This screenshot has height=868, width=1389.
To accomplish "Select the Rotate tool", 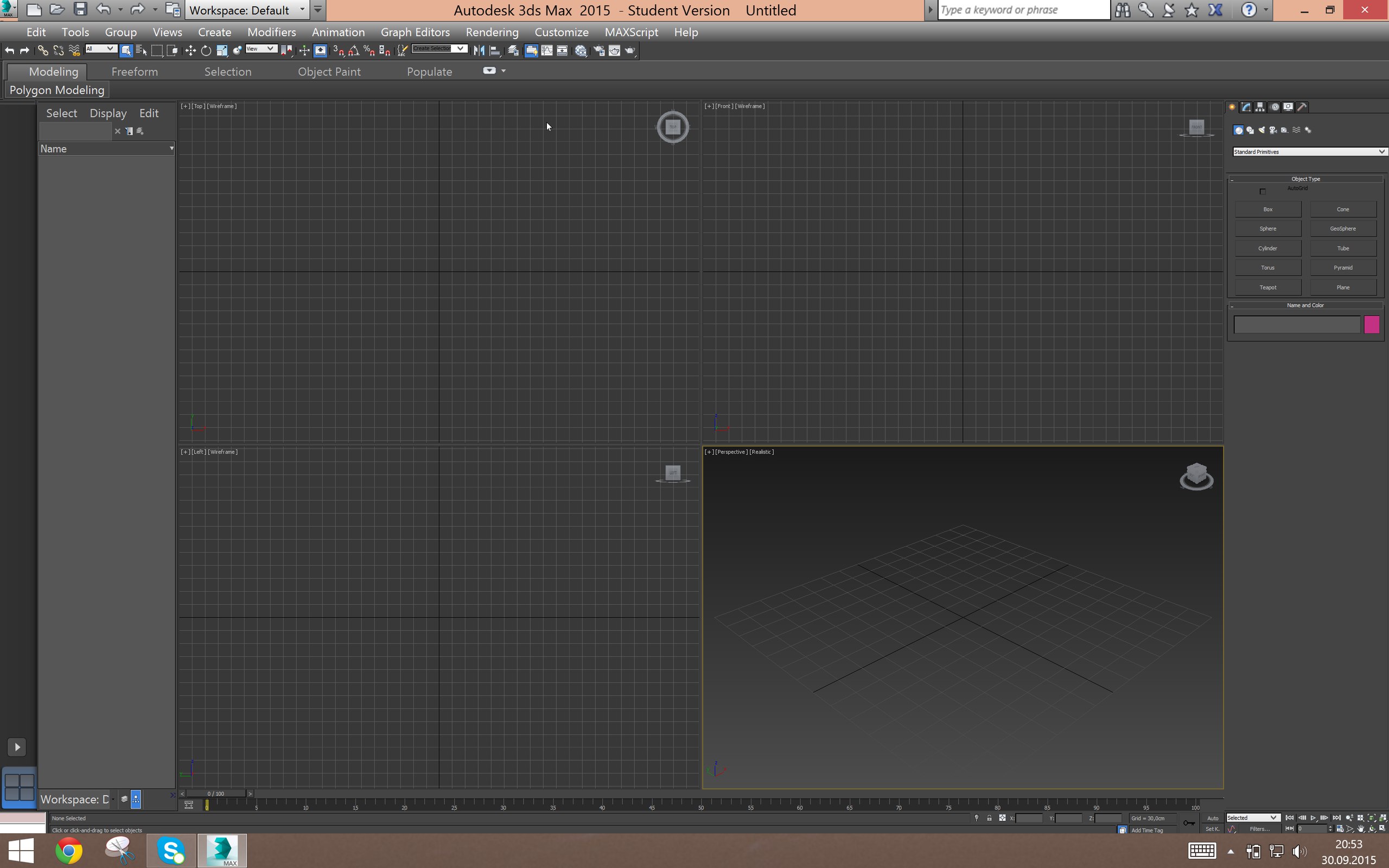I will tap(206, 50).
